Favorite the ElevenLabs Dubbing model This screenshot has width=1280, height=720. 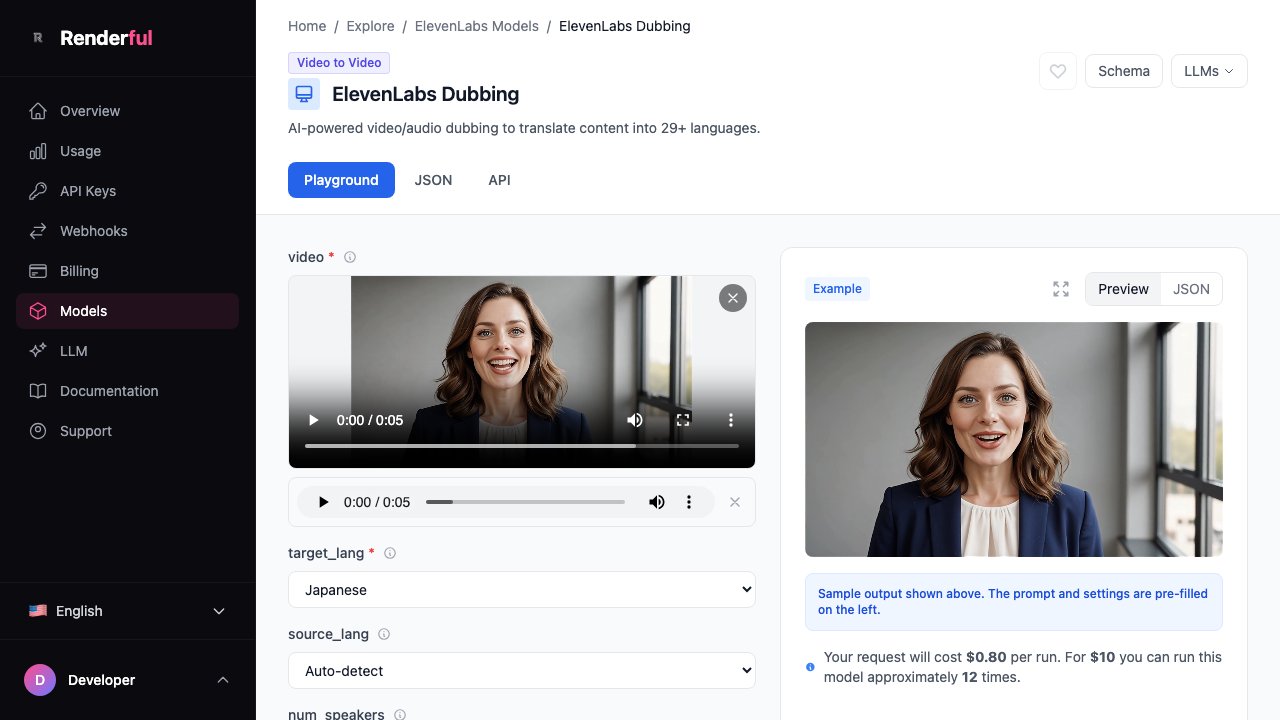pyautogui.click(x=1057, y=71)
